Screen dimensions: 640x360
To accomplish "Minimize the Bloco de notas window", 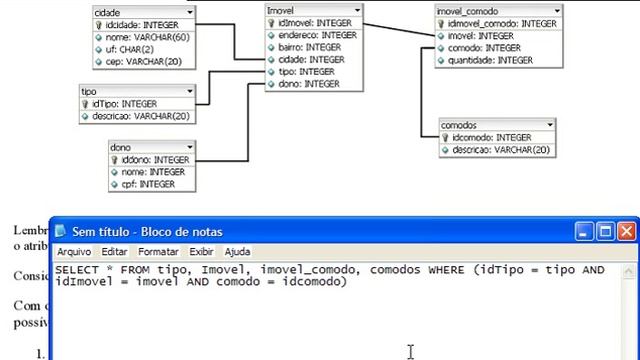I will 584,231.
